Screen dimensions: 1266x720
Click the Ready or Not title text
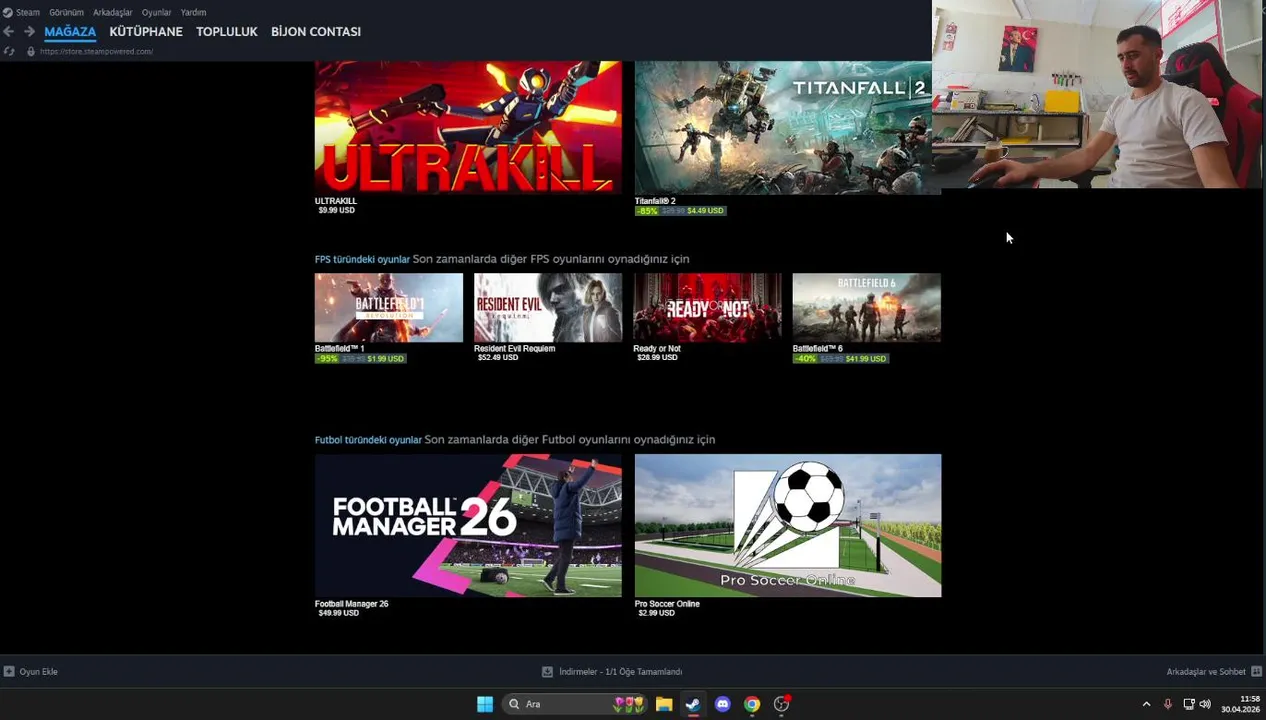(x=657, y=349)
